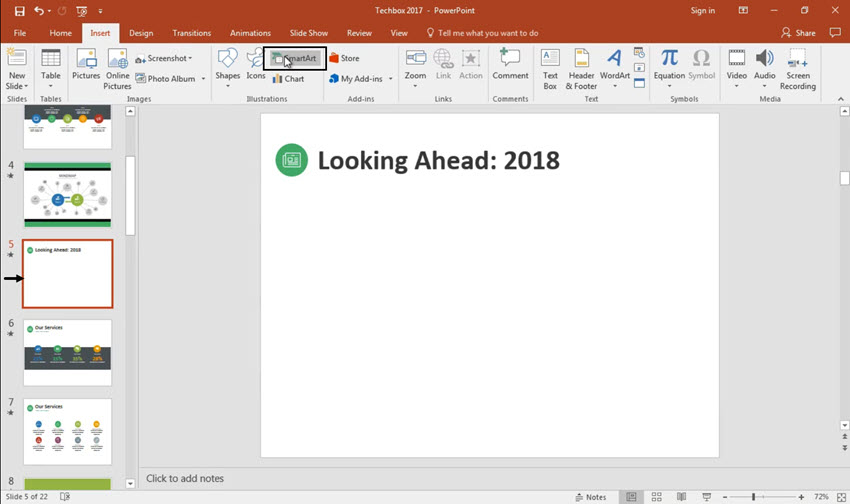The width and height of the screenshot is (850, 504).
Task: Click the Text Box tool
Action: [x=550, y=66]
